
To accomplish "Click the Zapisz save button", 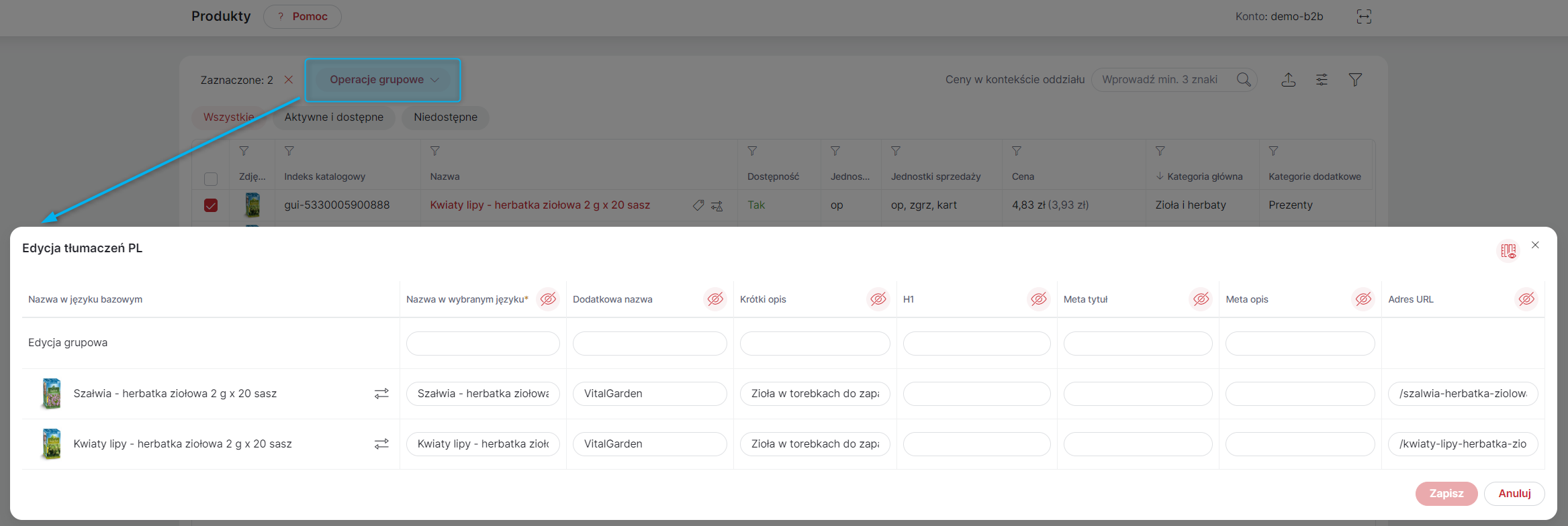I will point(1446,493).
